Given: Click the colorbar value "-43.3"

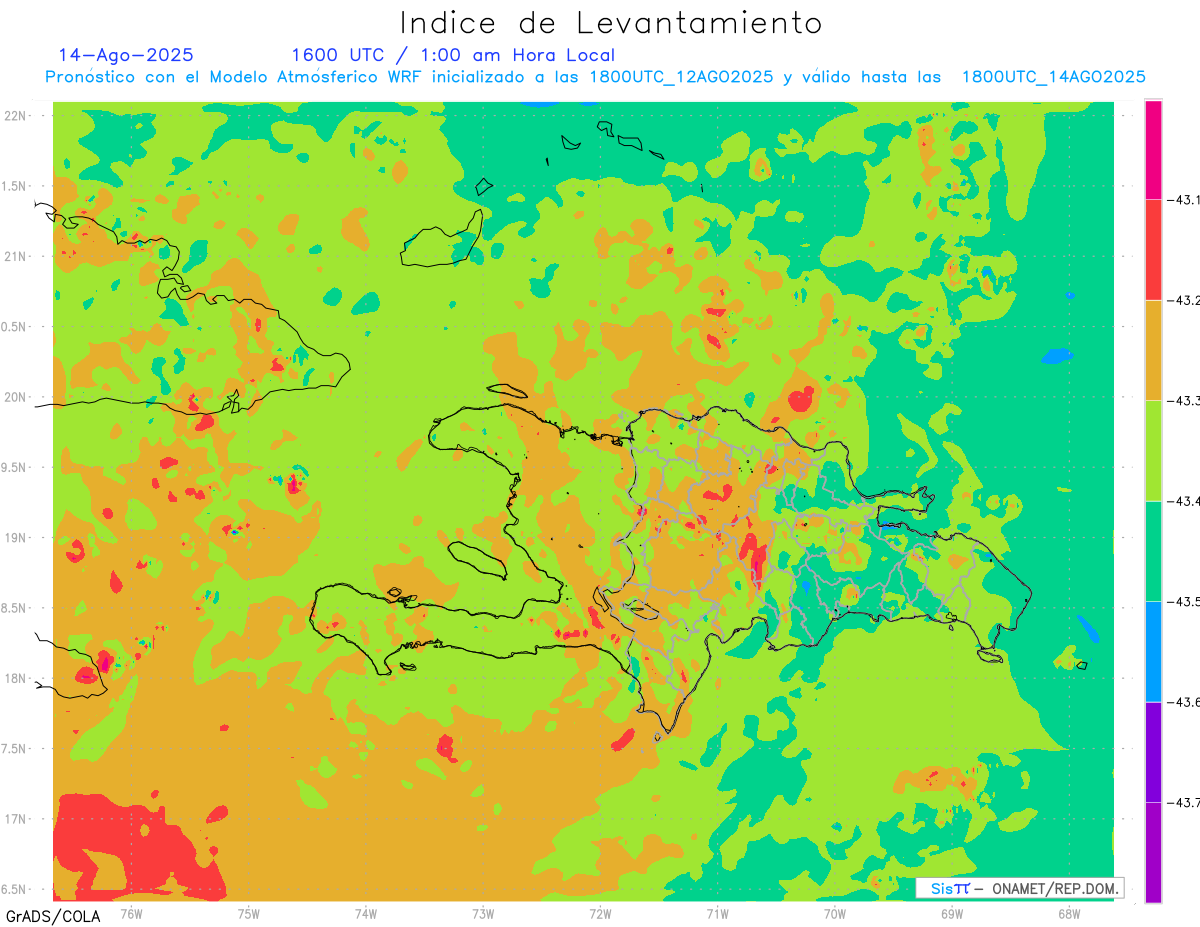Looking at the screenshot, I should click(1183, 400).
